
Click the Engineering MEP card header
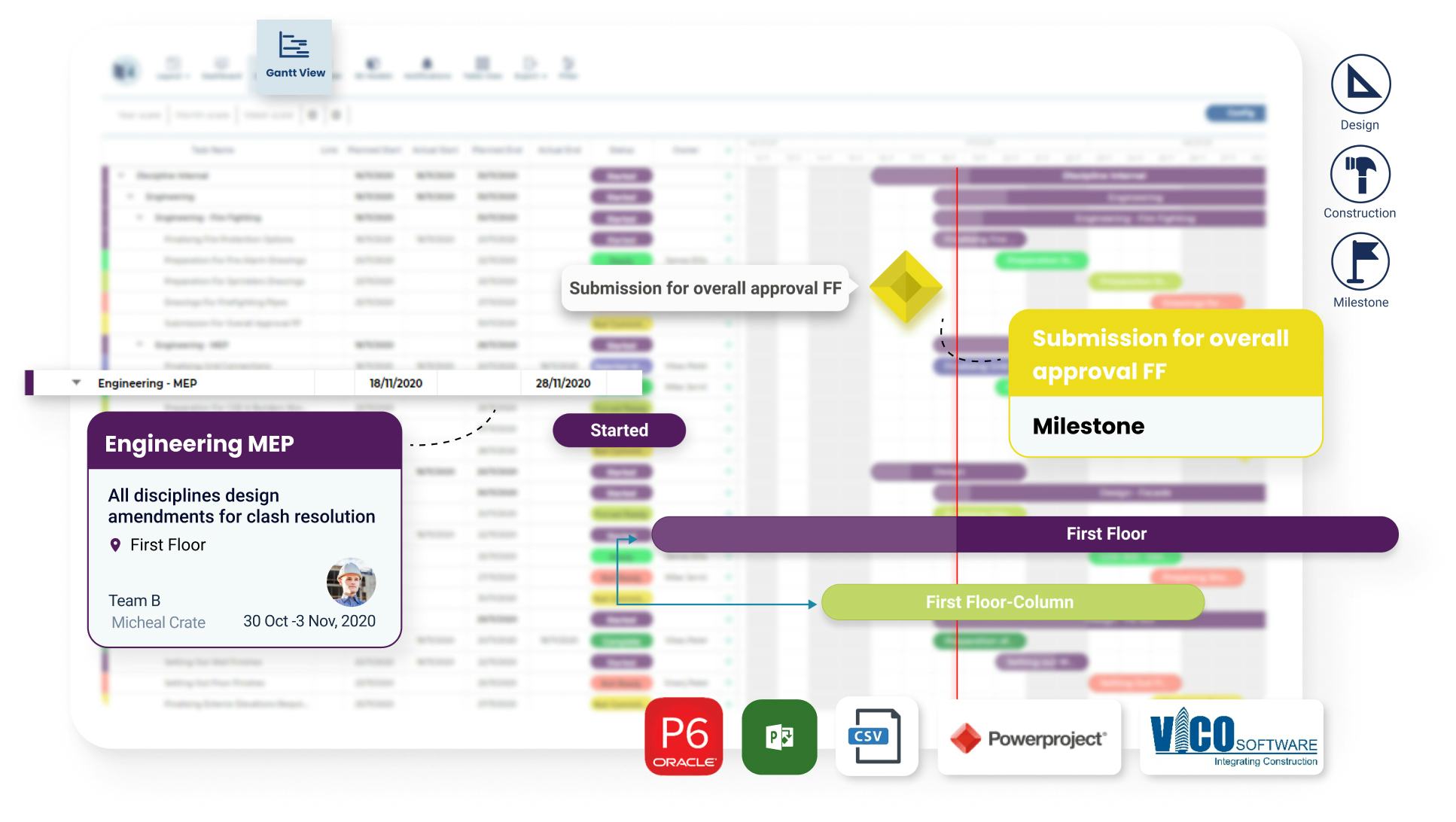[245, 443]
